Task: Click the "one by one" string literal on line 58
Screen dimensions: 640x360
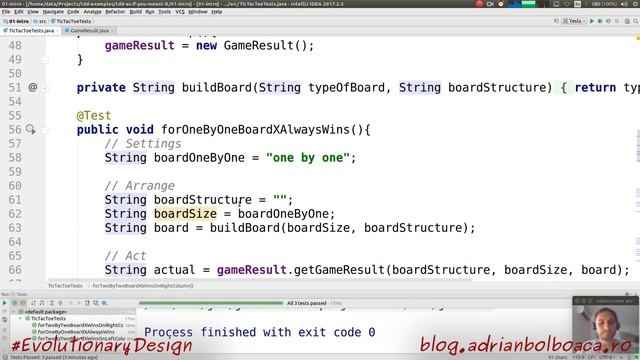Action: (x=308, y=158)
